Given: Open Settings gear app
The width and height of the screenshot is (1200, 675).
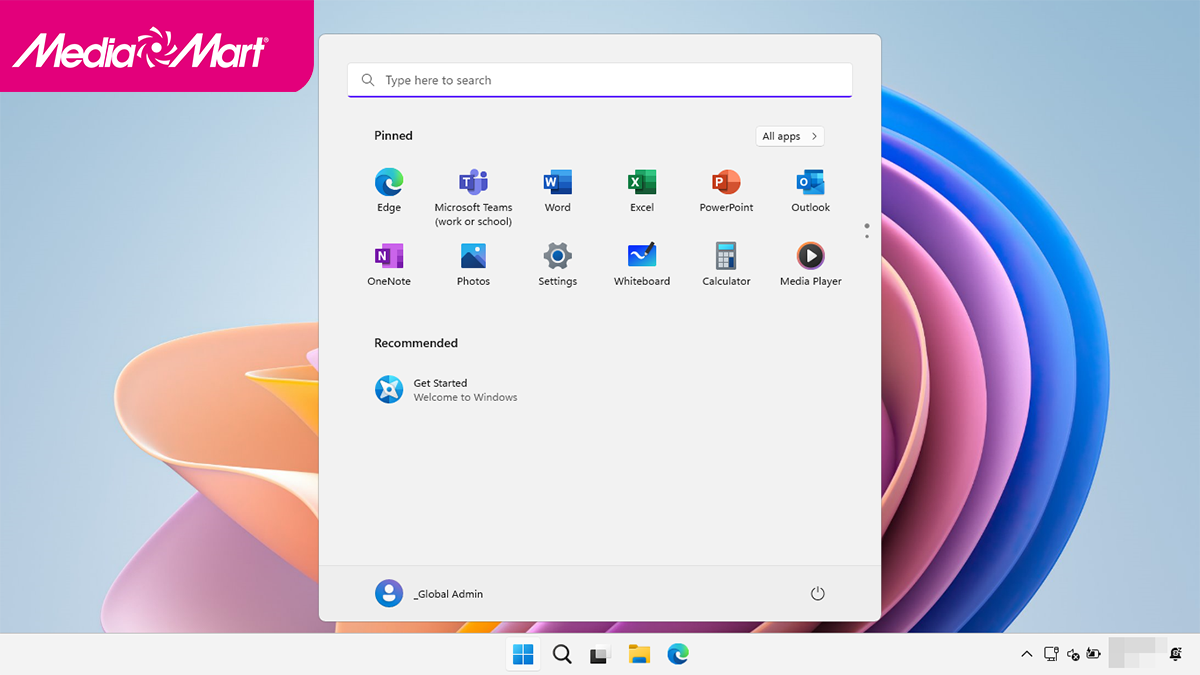Looking at the screenshot, I should [557, 257].
